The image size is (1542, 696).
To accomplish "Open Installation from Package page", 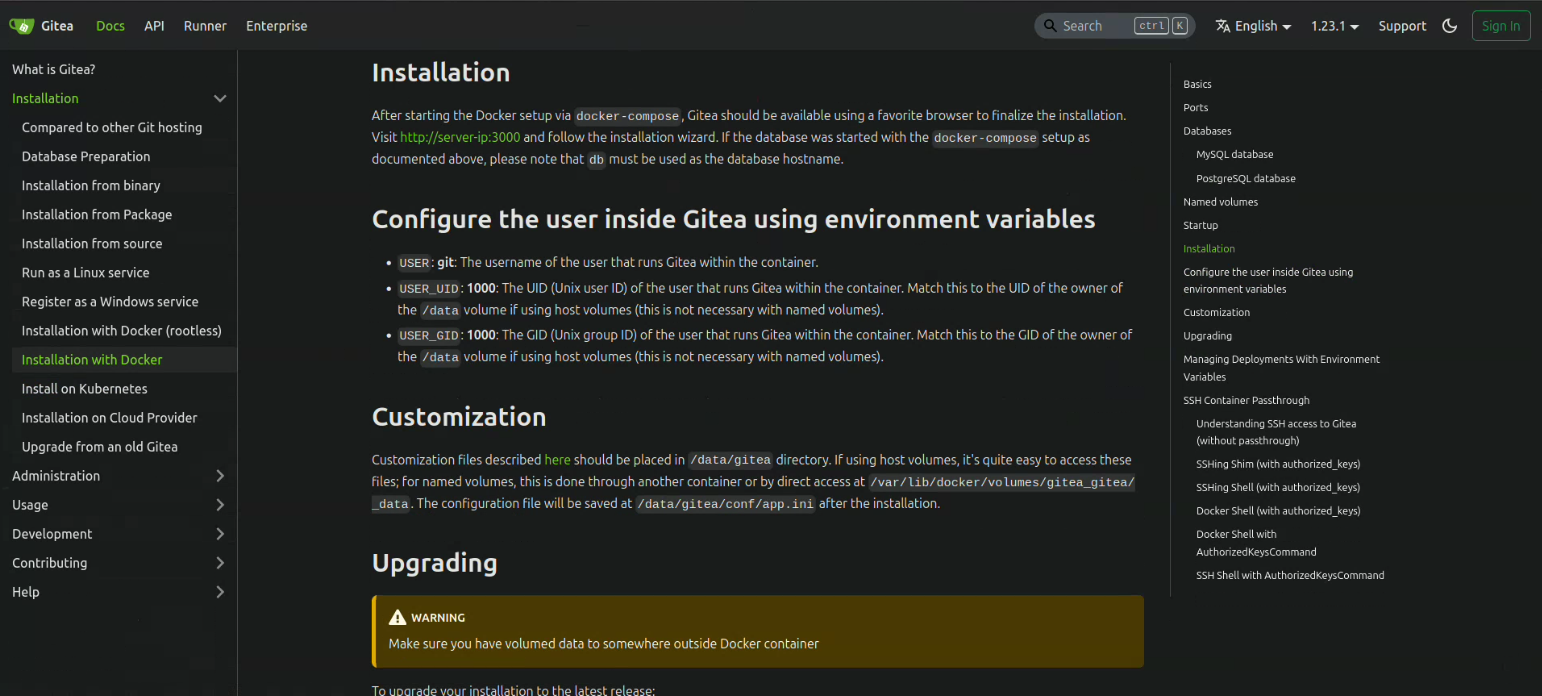I will (97, 214).
